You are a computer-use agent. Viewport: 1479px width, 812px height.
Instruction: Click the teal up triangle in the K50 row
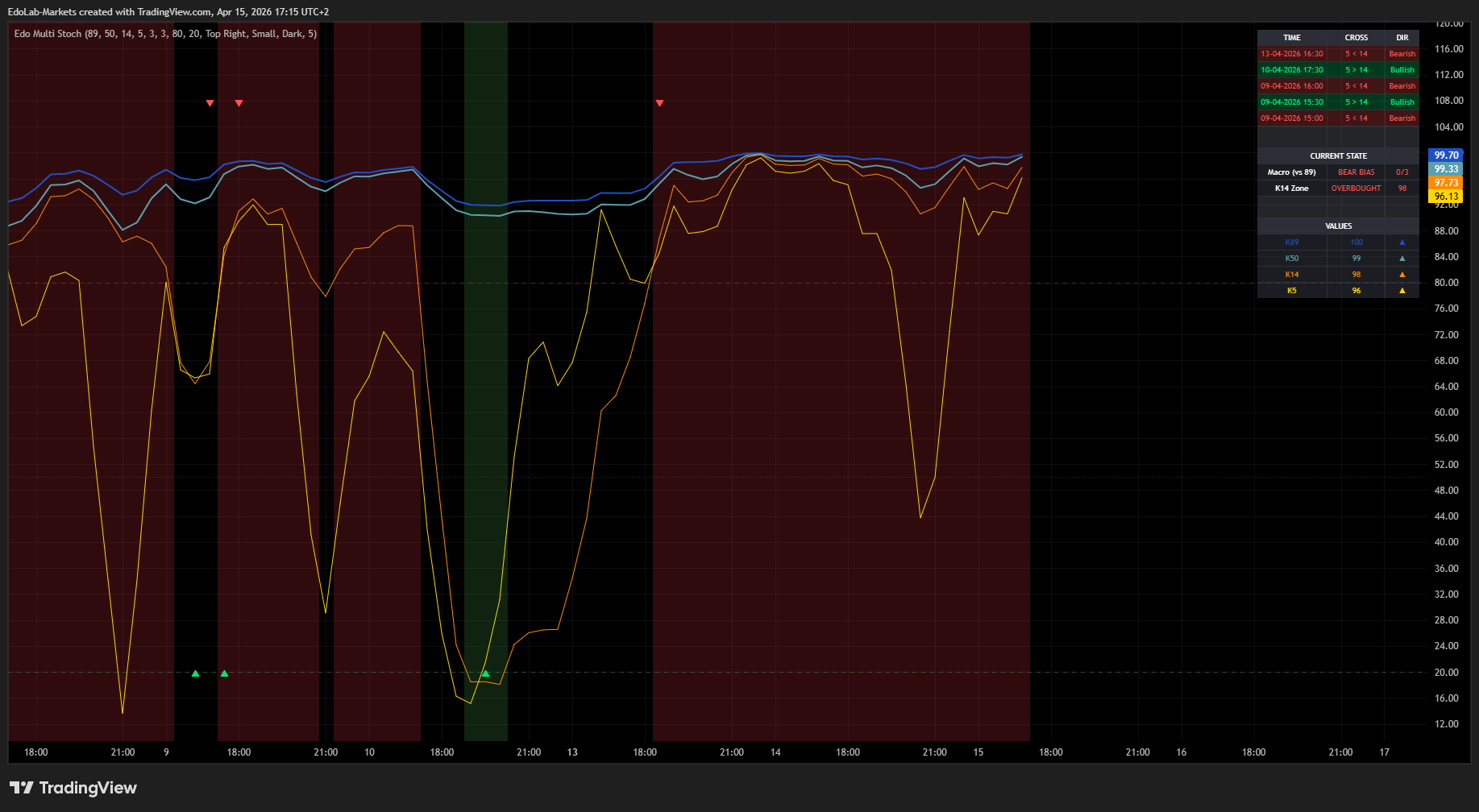click(x=1402, y=259)
